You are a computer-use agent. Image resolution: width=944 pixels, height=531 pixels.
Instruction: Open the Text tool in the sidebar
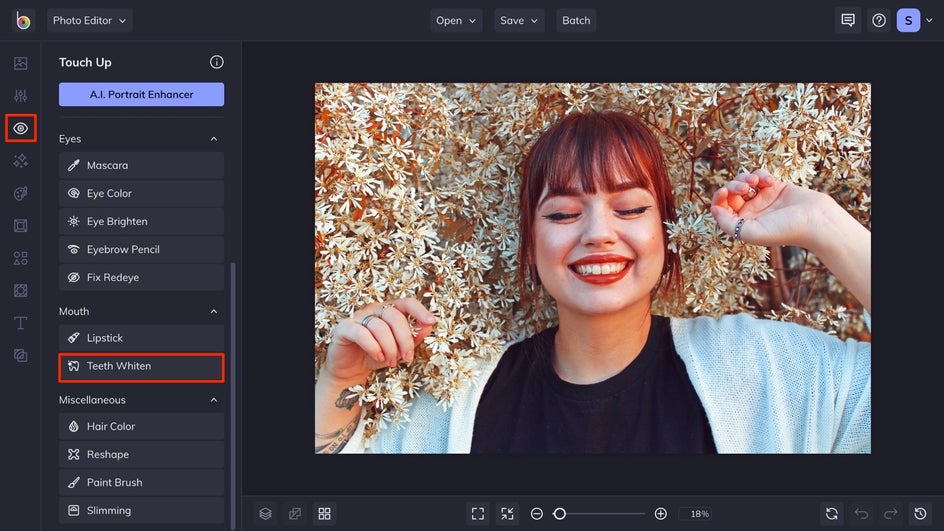click(x=20, y=323)
